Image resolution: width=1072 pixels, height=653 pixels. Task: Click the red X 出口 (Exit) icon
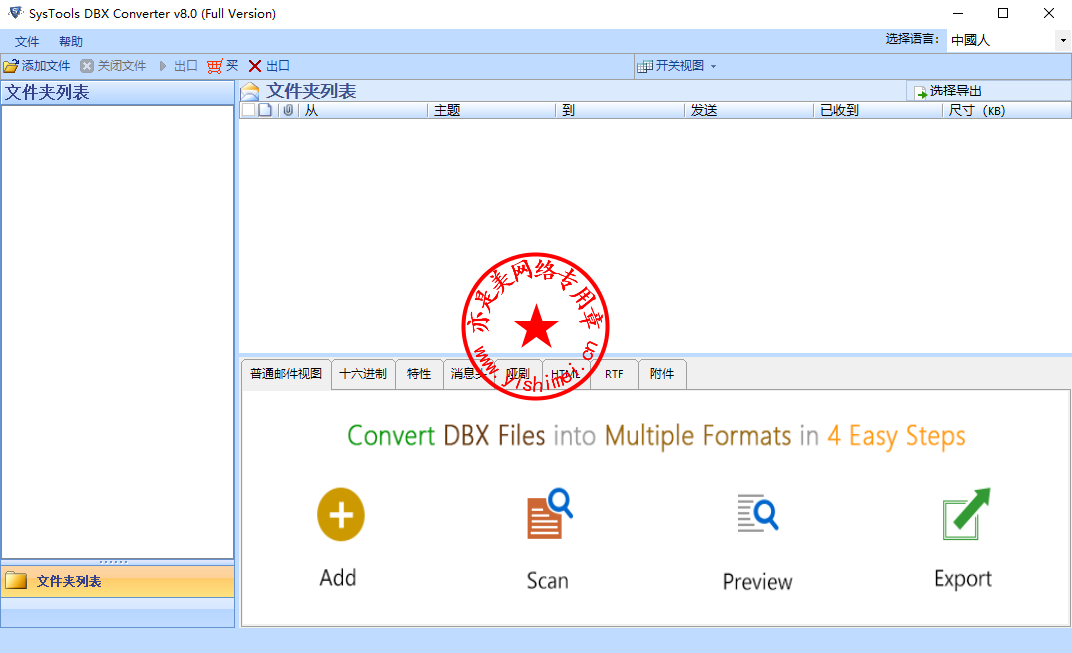click(x=255, y=66)
